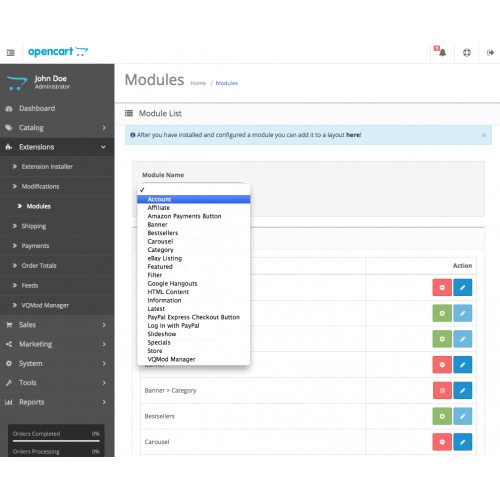Click the opencart logo
Screen dimensions: 500x500
58,52
